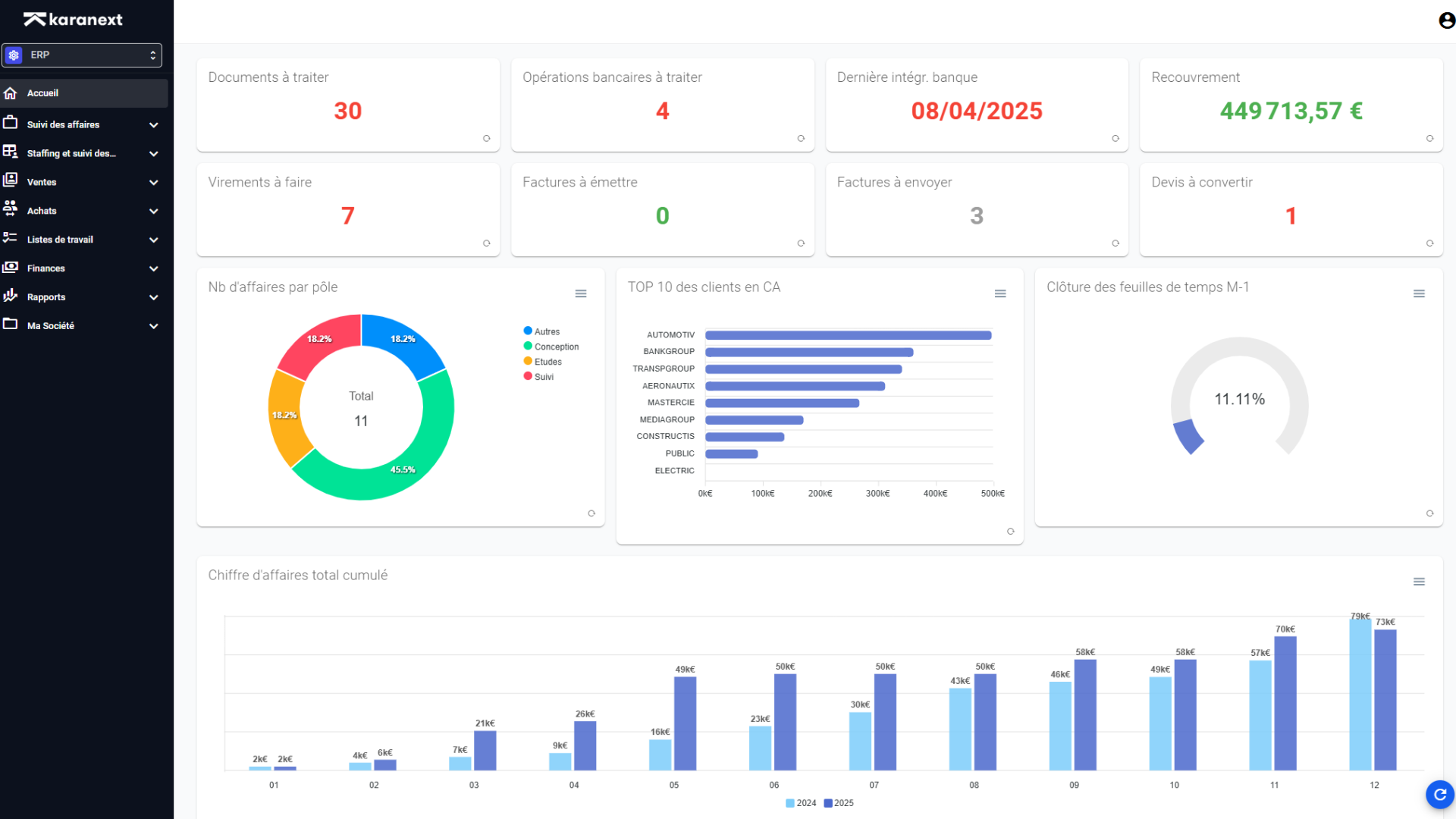Open the Ventes sidebar menu
Image resolution: width=1456 pixels, height=819 pixels.
42,182
